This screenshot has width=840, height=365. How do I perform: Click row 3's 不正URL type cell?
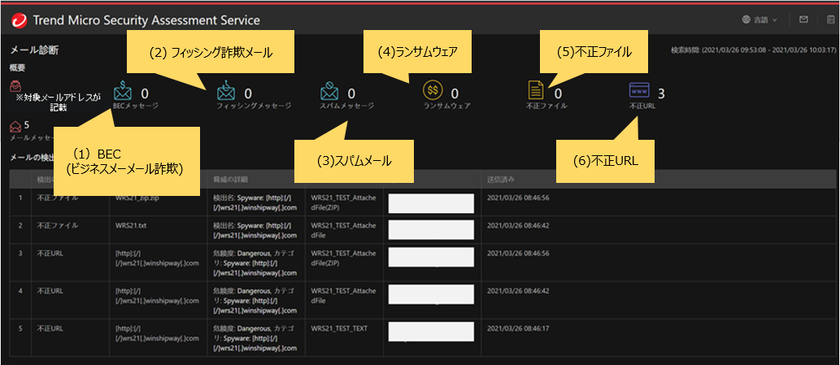tap(50, 254)
